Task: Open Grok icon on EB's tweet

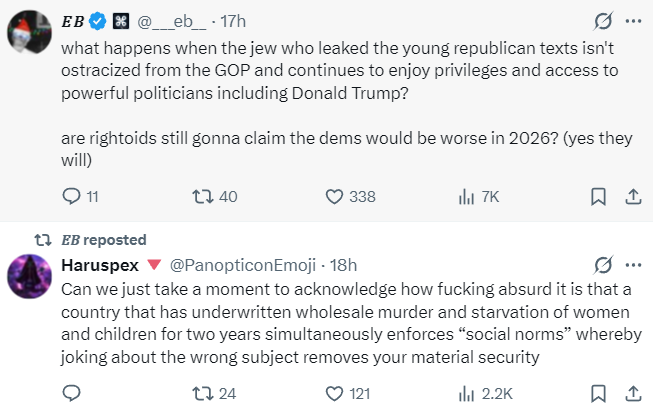Action: [602, 20]
